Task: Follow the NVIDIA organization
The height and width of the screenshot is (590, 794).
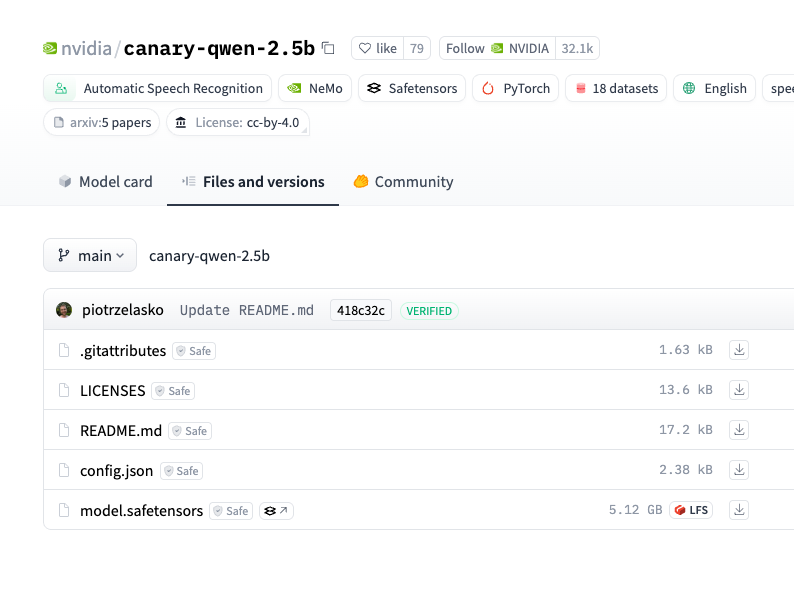Action: tap(497, 48)
